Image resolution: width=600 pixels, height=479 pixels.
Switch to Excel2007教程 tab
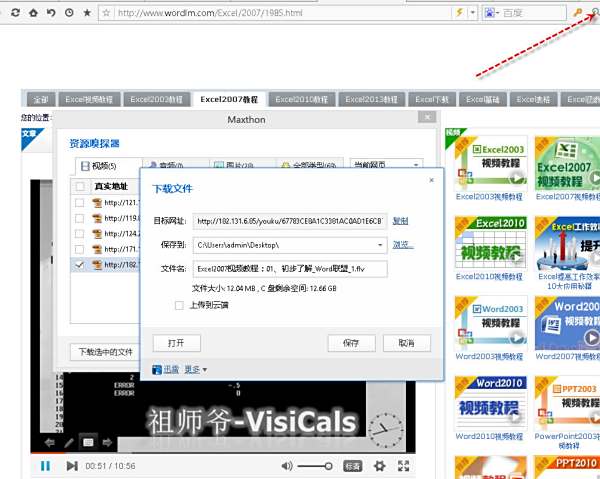(229, 99)
